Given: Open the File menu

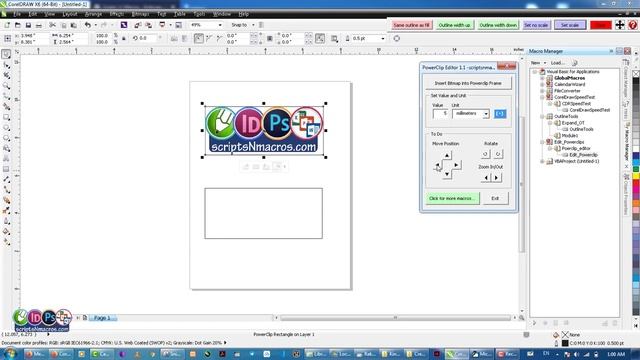Looking at the screenshot, I should [x=17, y=14].
